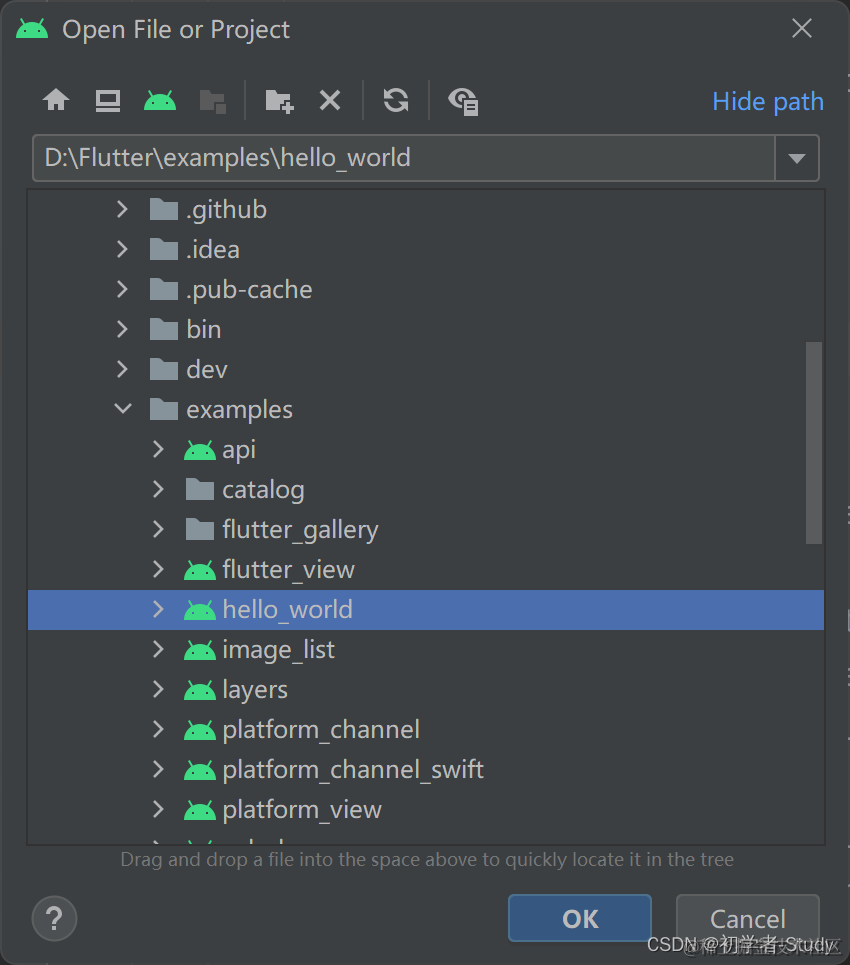Jump to the project directory via Android icon
This screenshot has width=850, height=965.
point(160,100)
